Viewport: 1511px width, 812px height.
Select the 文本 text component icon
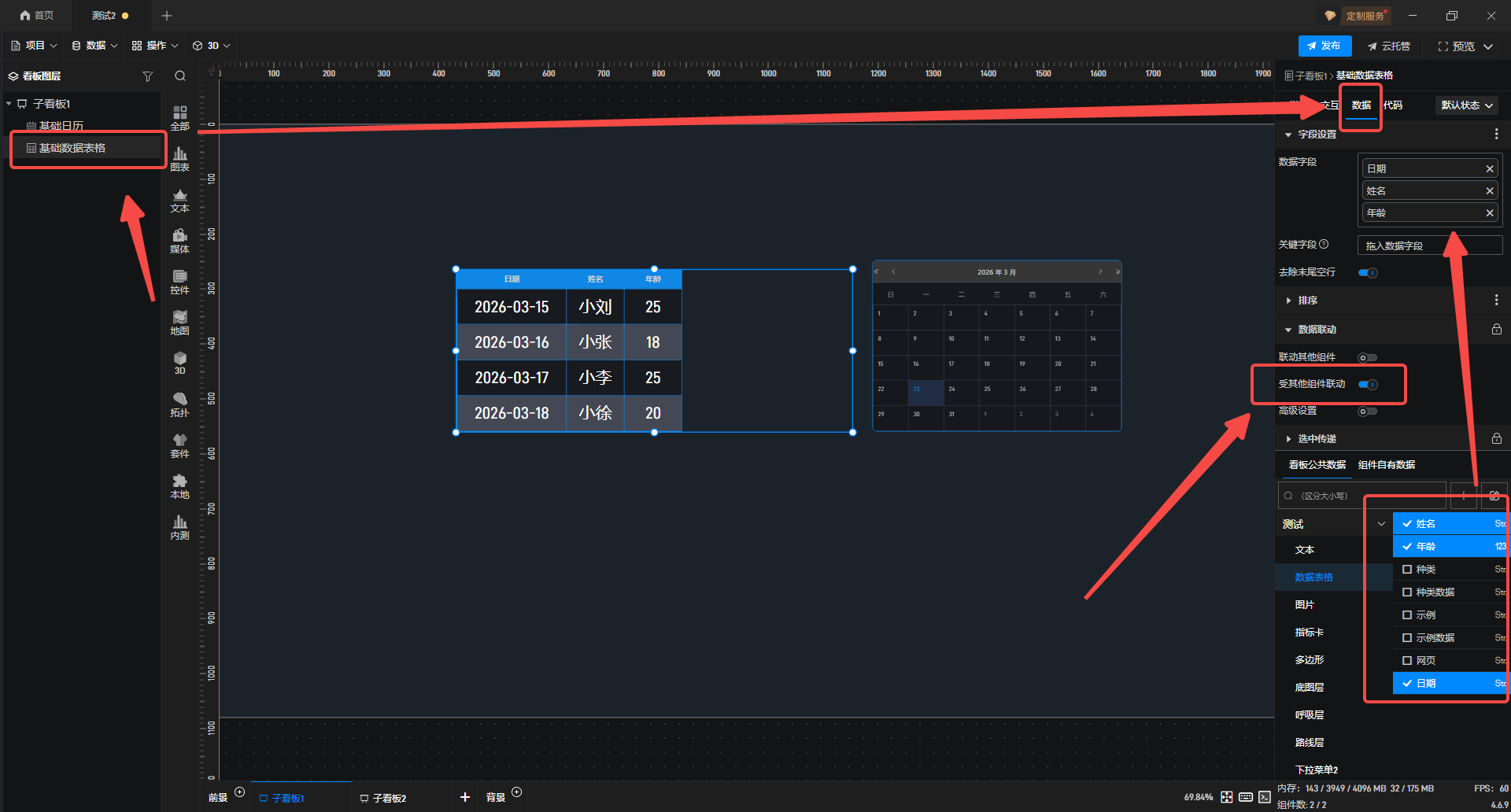point(179,200)
